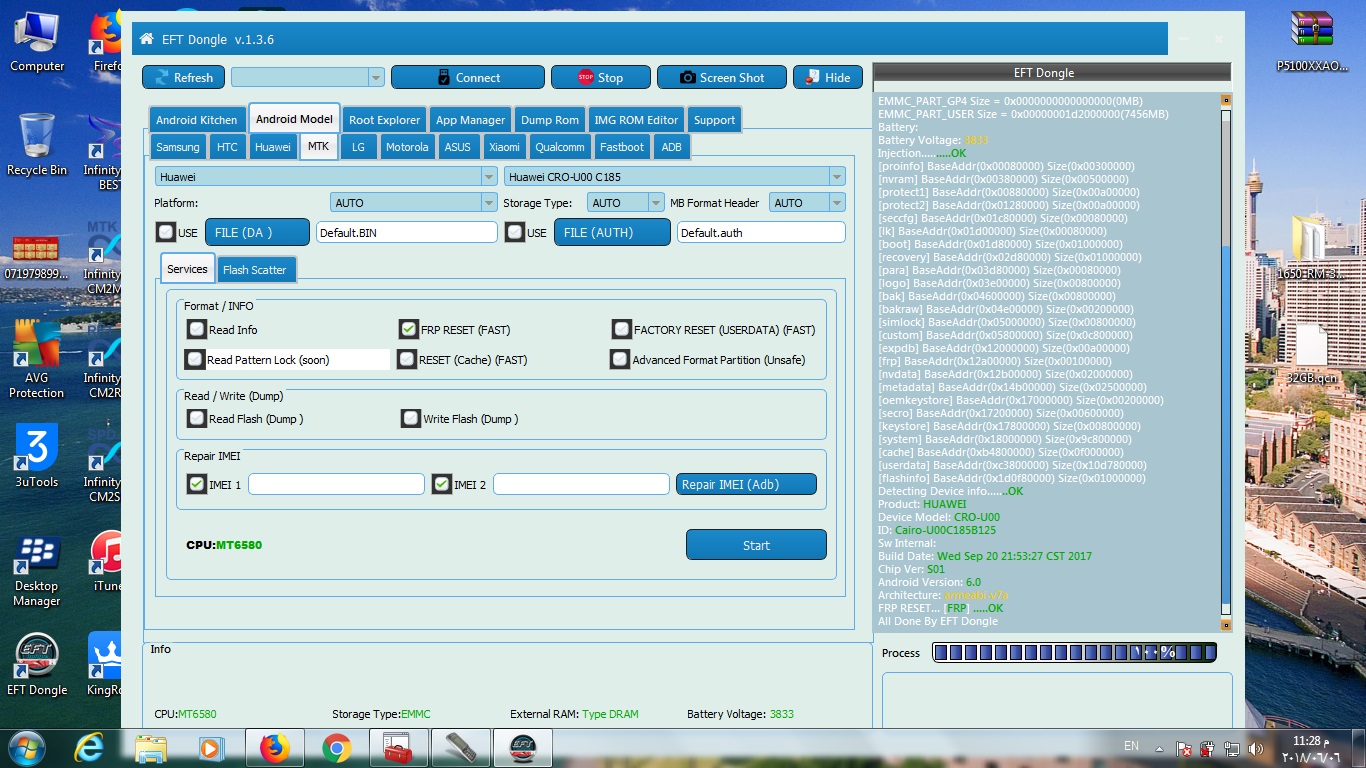The height and width of the screenshot is (768, 1366).
Task: Click the EFT Dongle taskbar button
Action: pos(522,747)
